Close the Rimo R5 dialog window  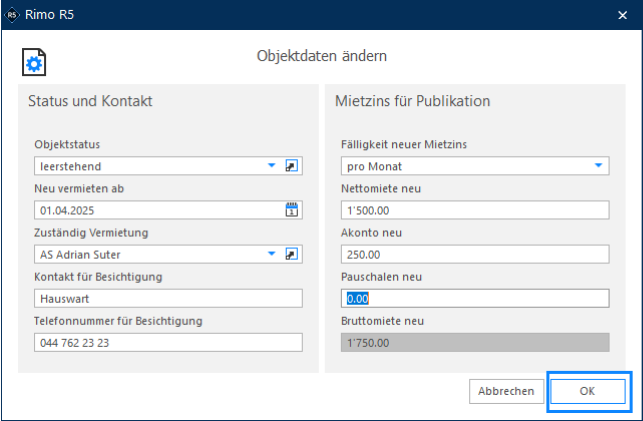(622, 15)
